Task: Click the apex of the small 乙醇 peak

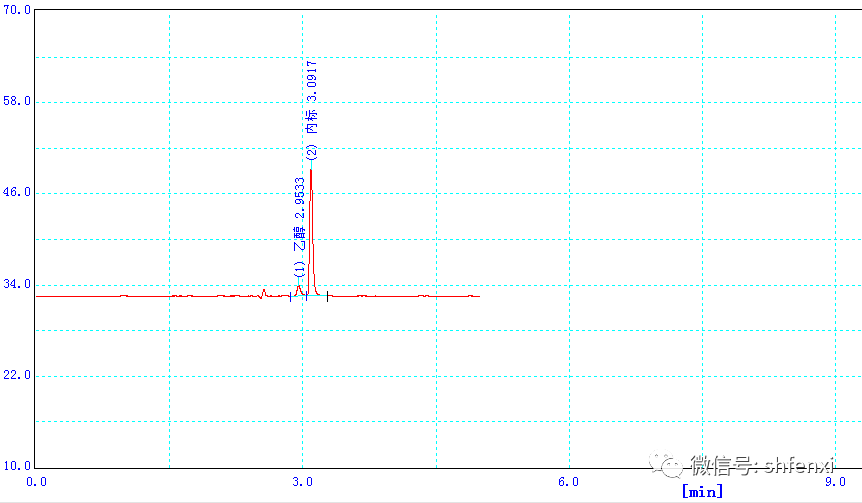Action: click(x=298, y=287)
